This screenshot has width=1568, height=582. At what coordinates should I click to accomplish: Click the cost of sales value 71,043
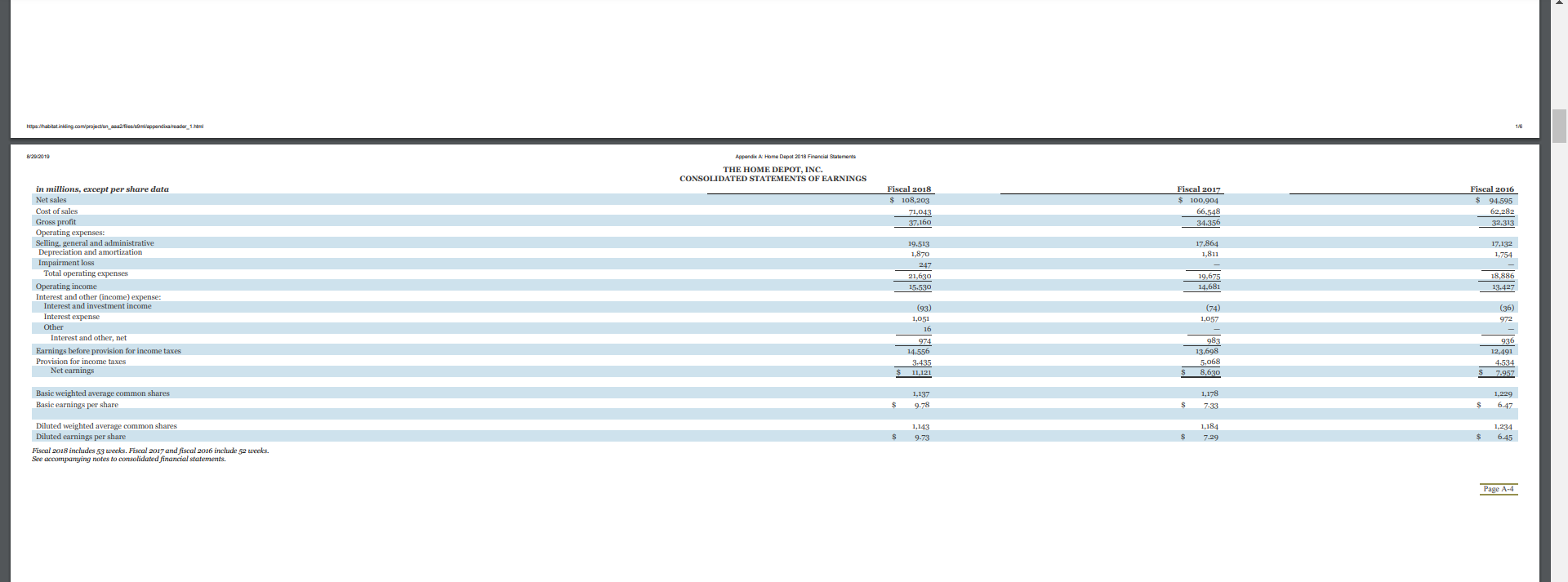[920, 211]
